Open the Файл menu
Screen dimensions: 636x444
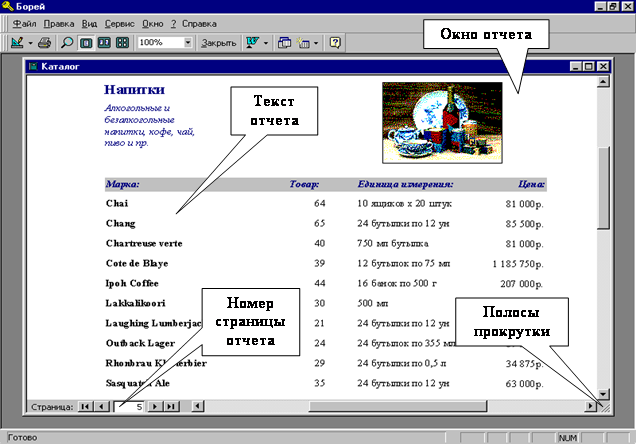(24, 24)
